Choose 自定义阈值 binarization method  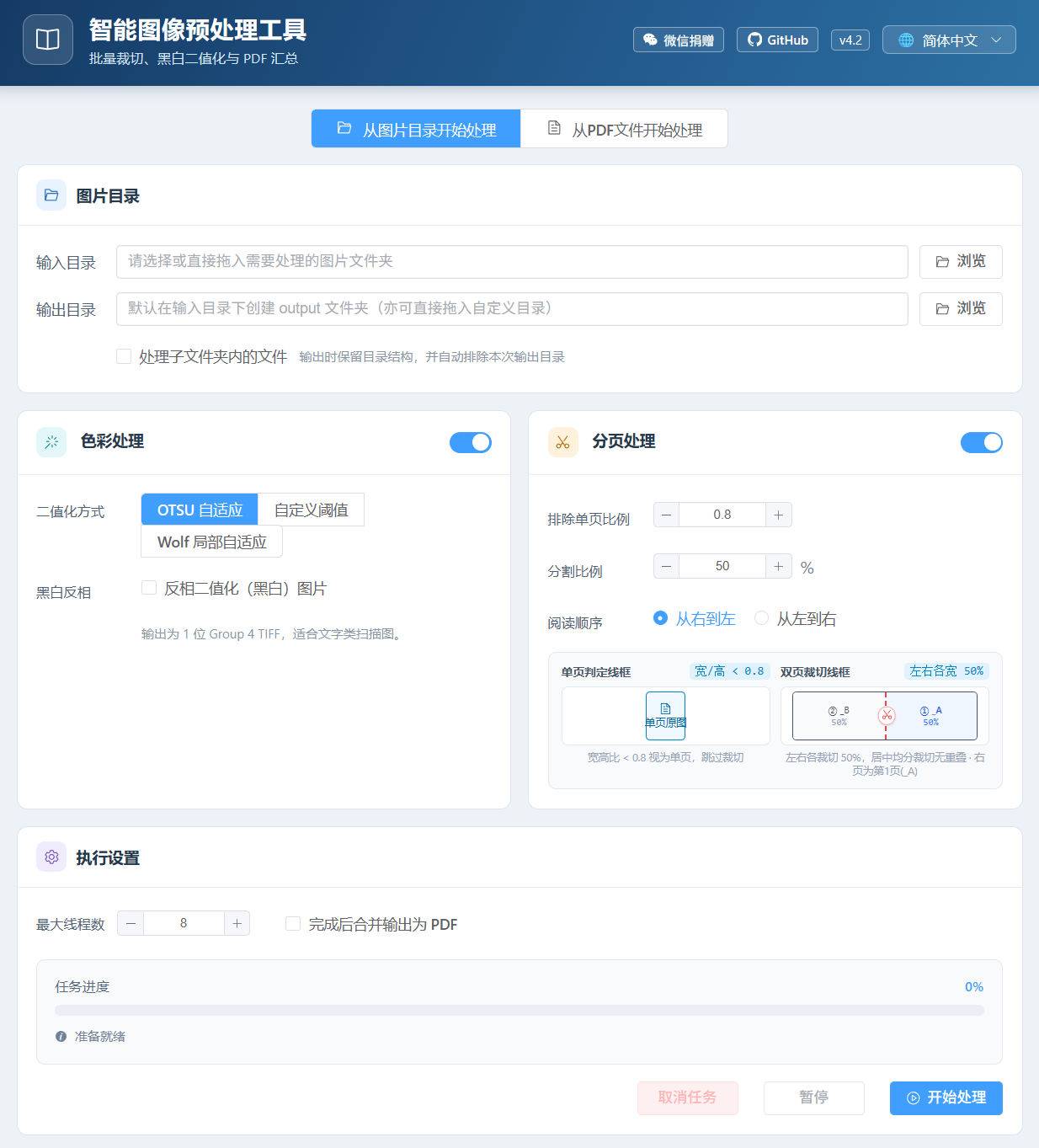pyautogui.click(x=311, y=510)
